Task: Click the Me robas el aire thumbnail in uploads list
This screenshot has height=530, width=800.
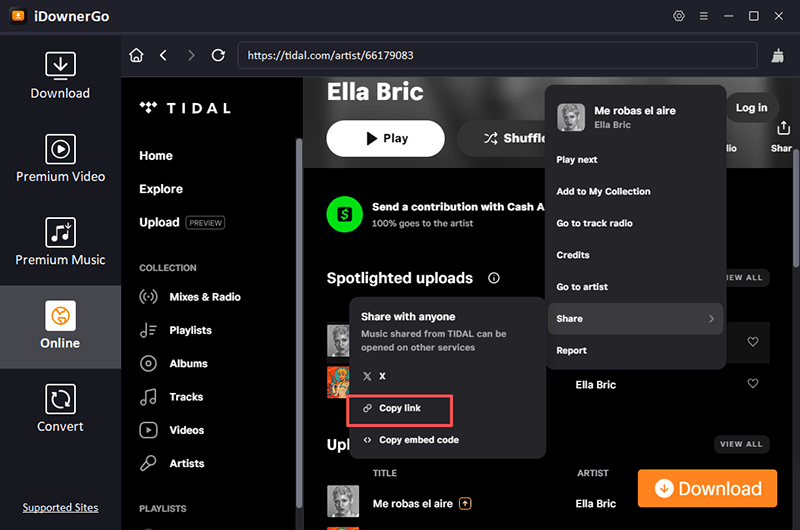Action: (343, 501)
